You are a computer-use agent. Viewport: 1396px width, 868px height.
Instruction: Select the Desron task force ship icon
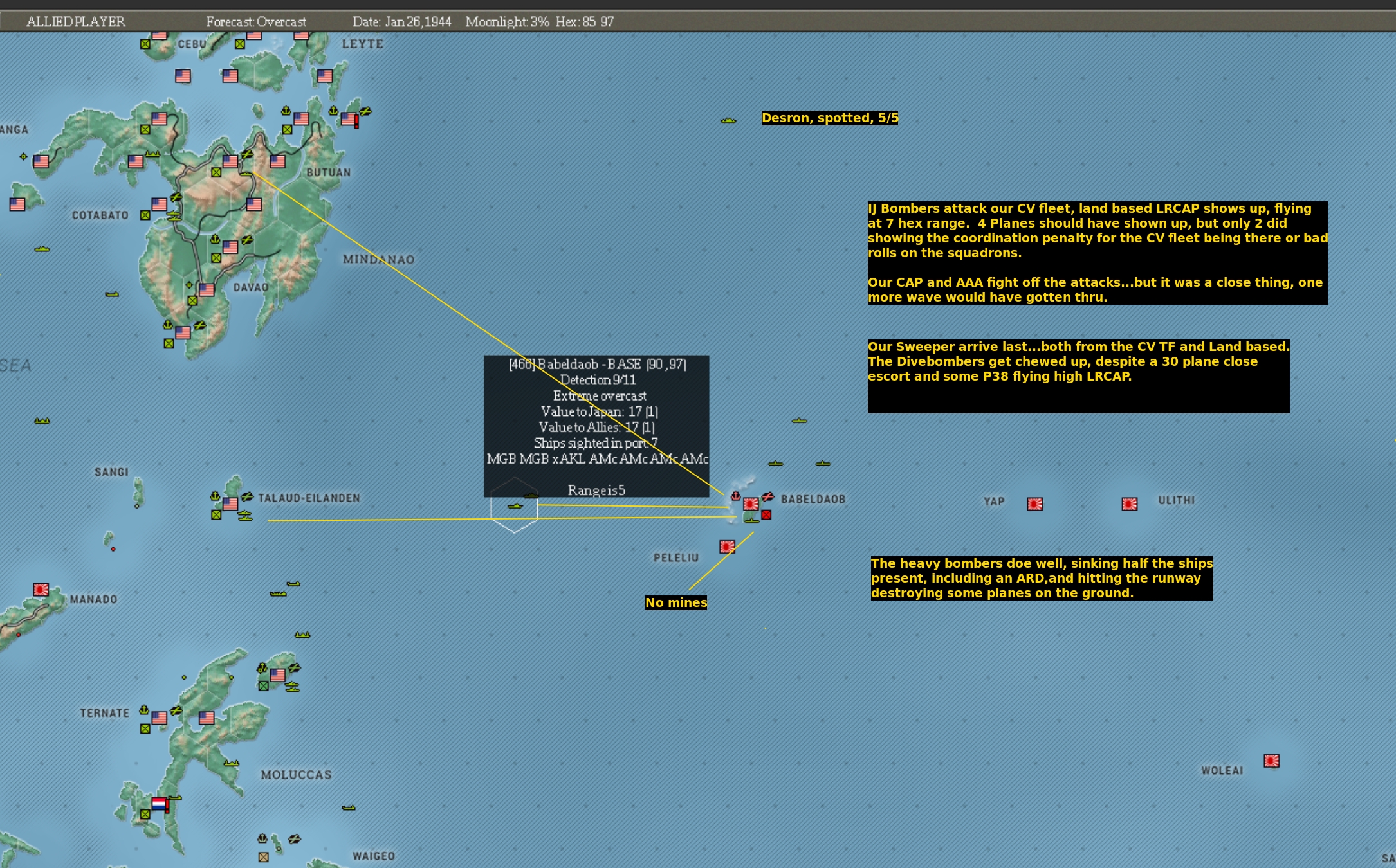728,120
